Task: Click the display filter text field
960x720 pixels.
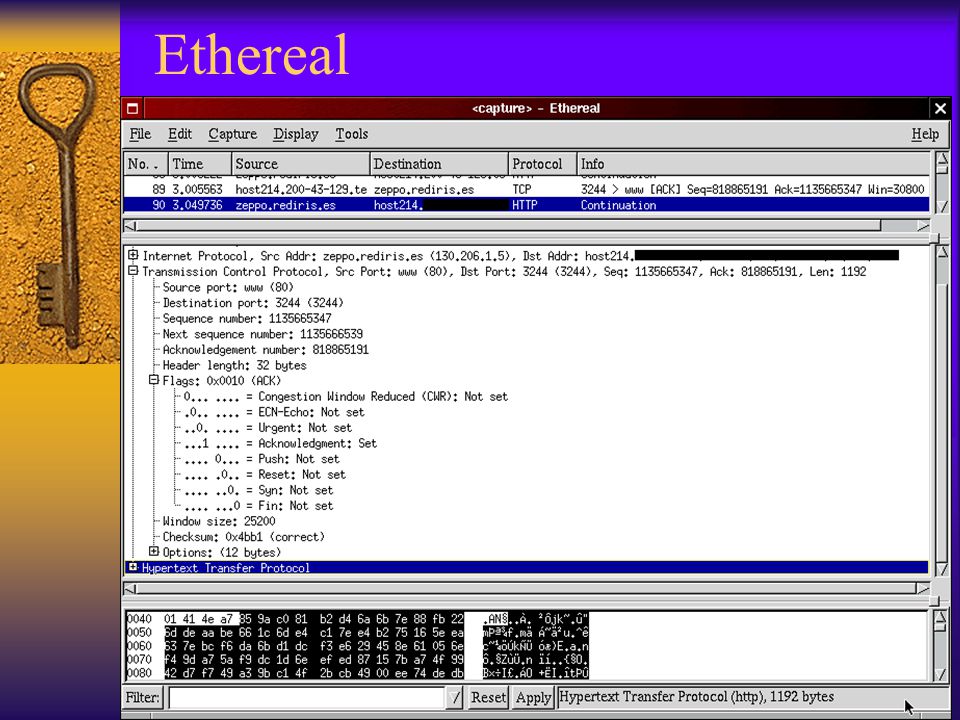Action: (308, 697)
